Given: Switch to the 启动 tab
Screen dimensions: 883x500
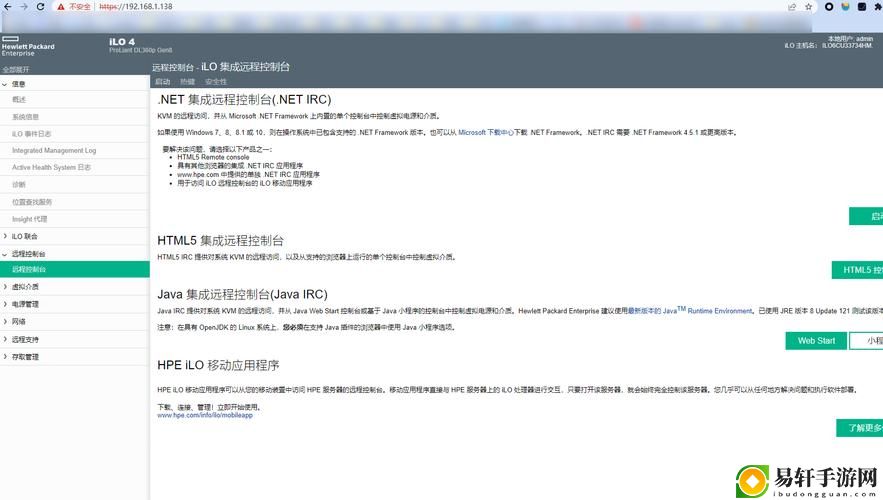Looking at the screenshot, I should pyautogui.click(x=163, y=82).
